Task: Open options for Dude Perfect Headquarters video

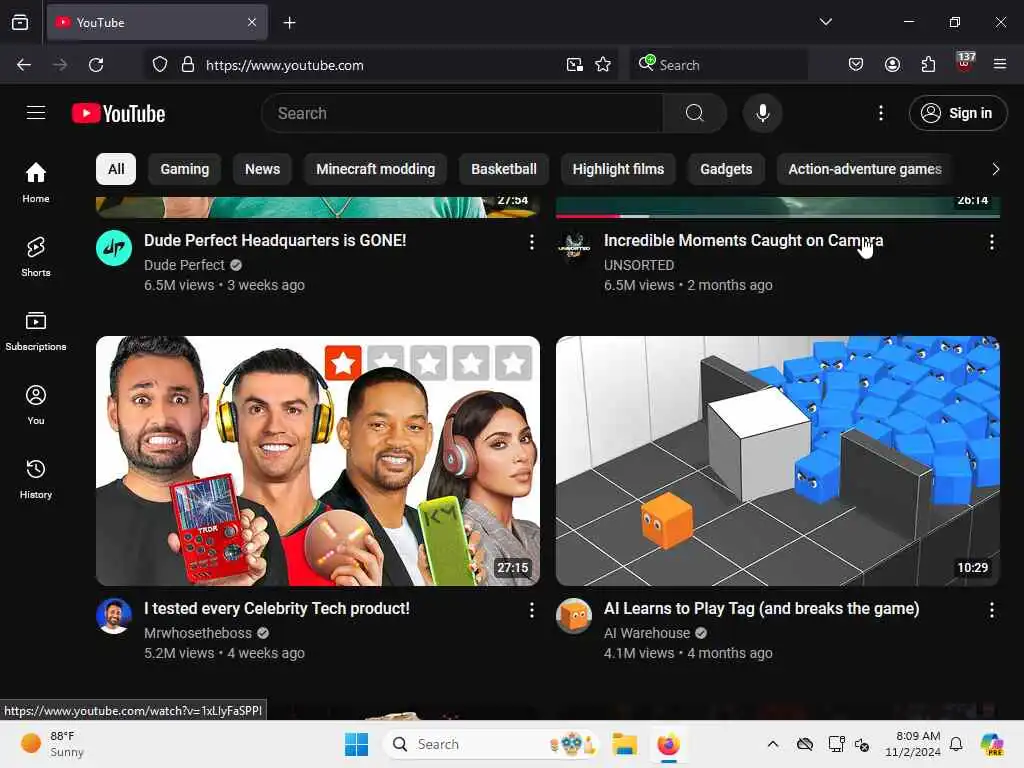Action: [532, 242]
